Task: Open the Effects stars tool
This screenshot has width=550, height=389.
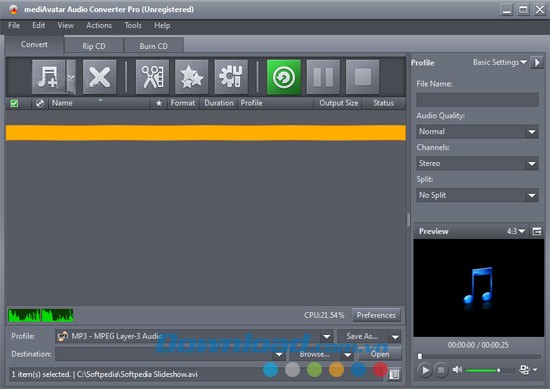Action: point(192,77)
